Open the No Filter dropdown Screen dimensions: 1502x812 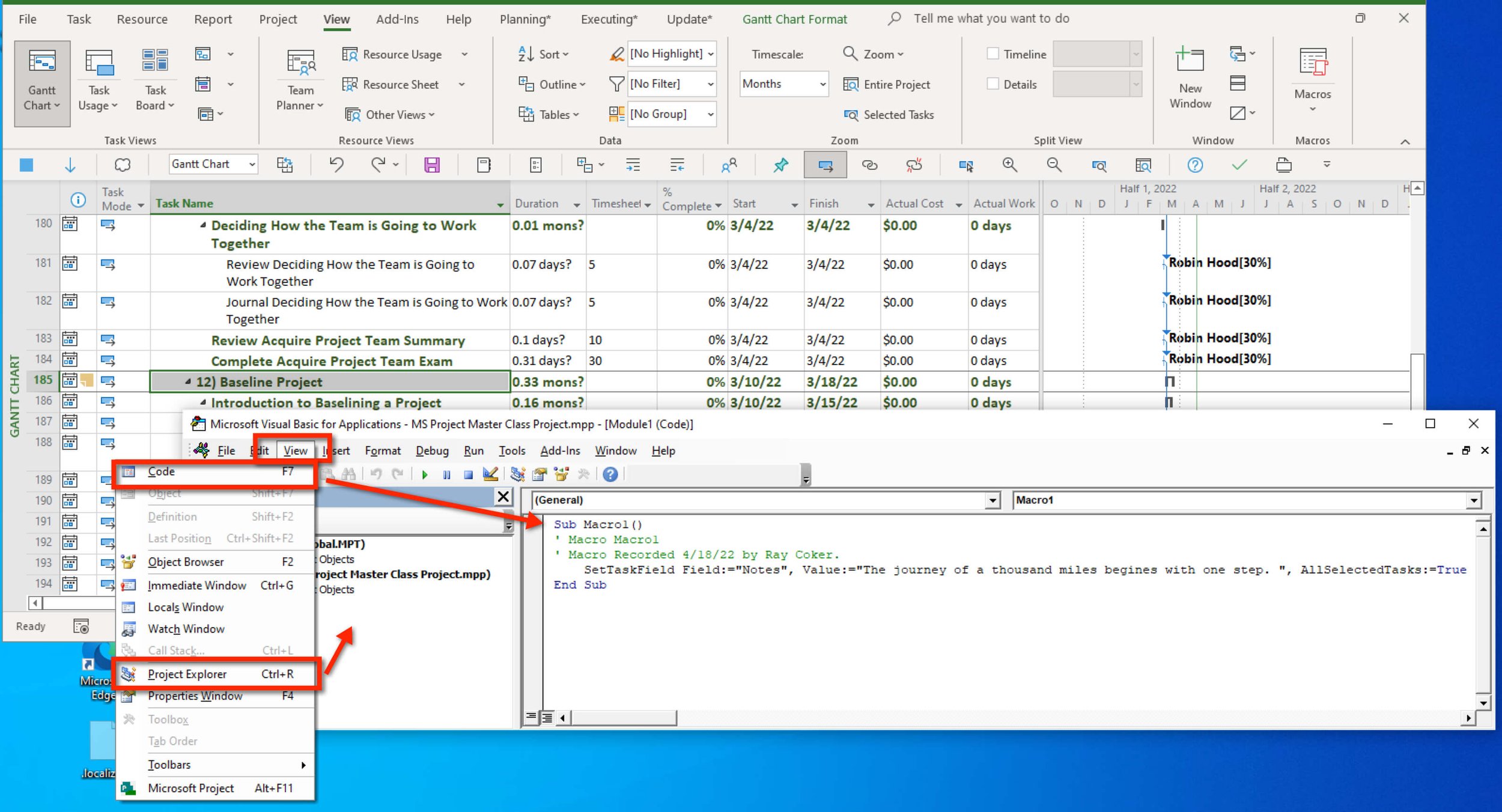pyautogui.click(x=711, y=84)
